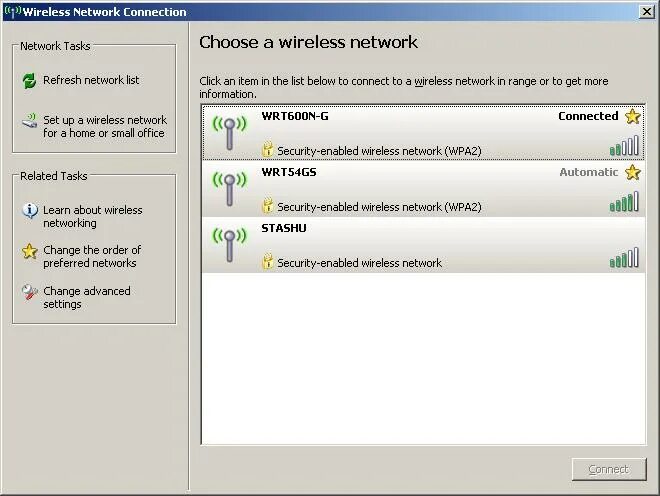This screenshot has width=660, height=496.
Task: Click the blue info icon for learning about wireless
Action: click(x=30, y=210)
